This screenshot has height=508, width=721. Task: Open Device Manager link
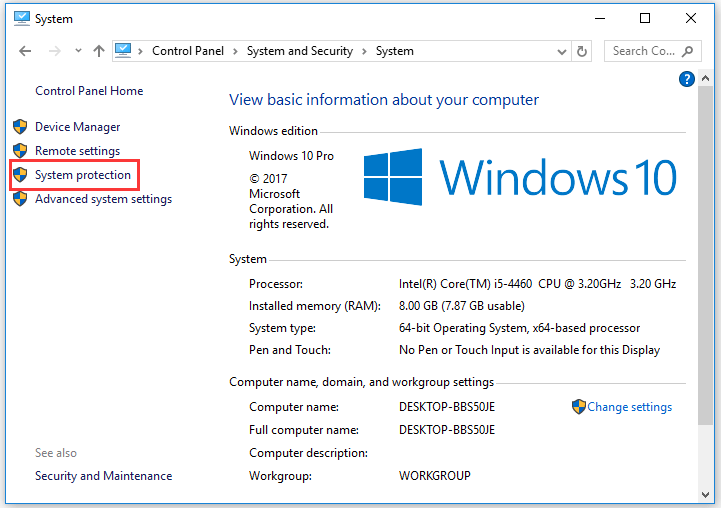coord(77,127)
